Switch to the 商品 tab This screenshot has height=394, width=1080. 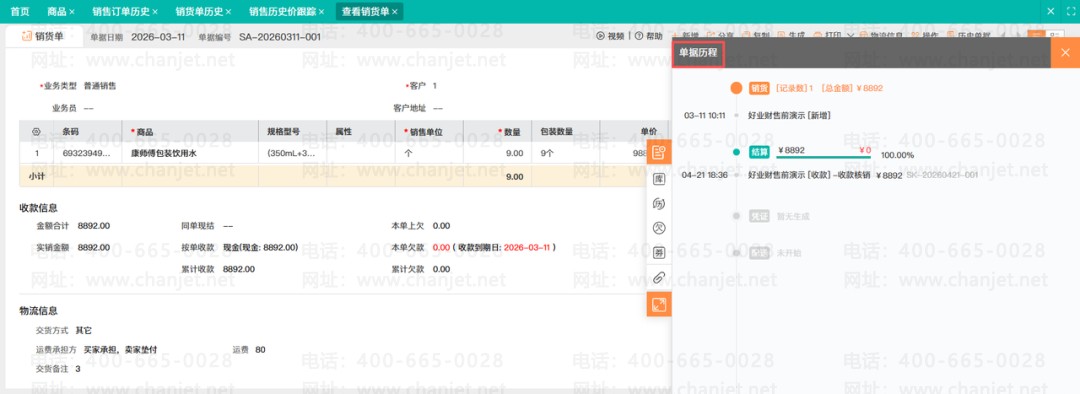pyautogui.click(x=56, y=12)
